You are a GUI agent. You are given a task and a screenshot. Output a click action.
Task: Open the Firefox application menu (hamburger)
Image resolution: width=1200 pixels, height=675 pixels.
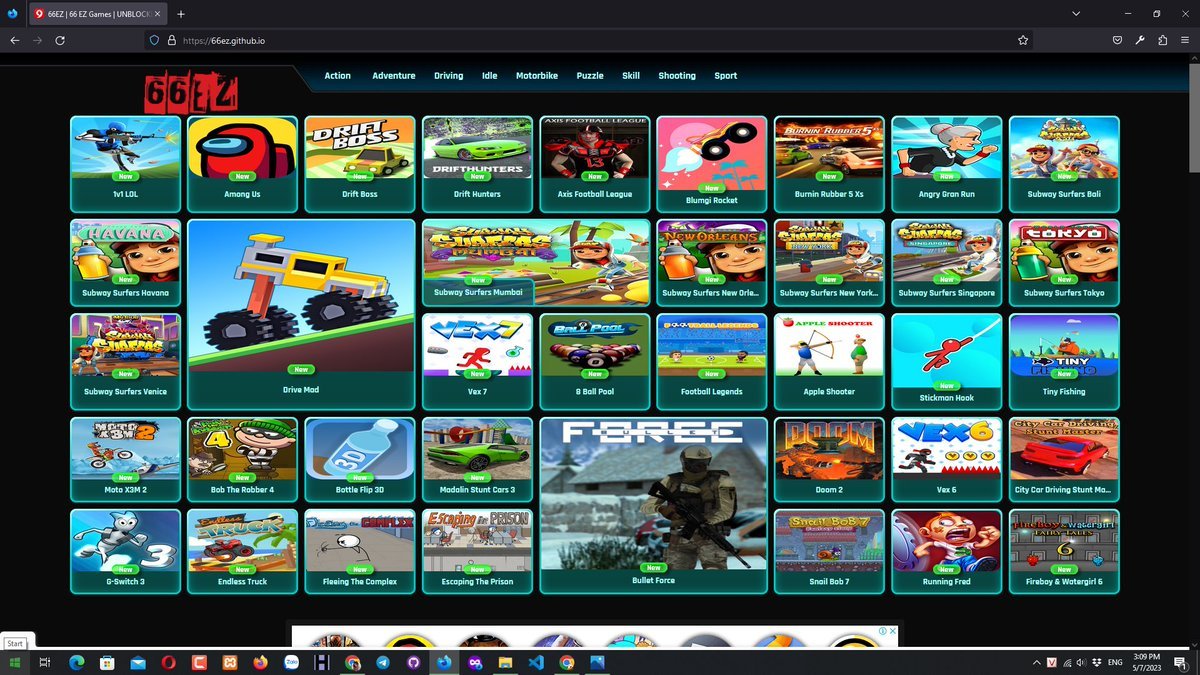click(x=1186, y=41)
